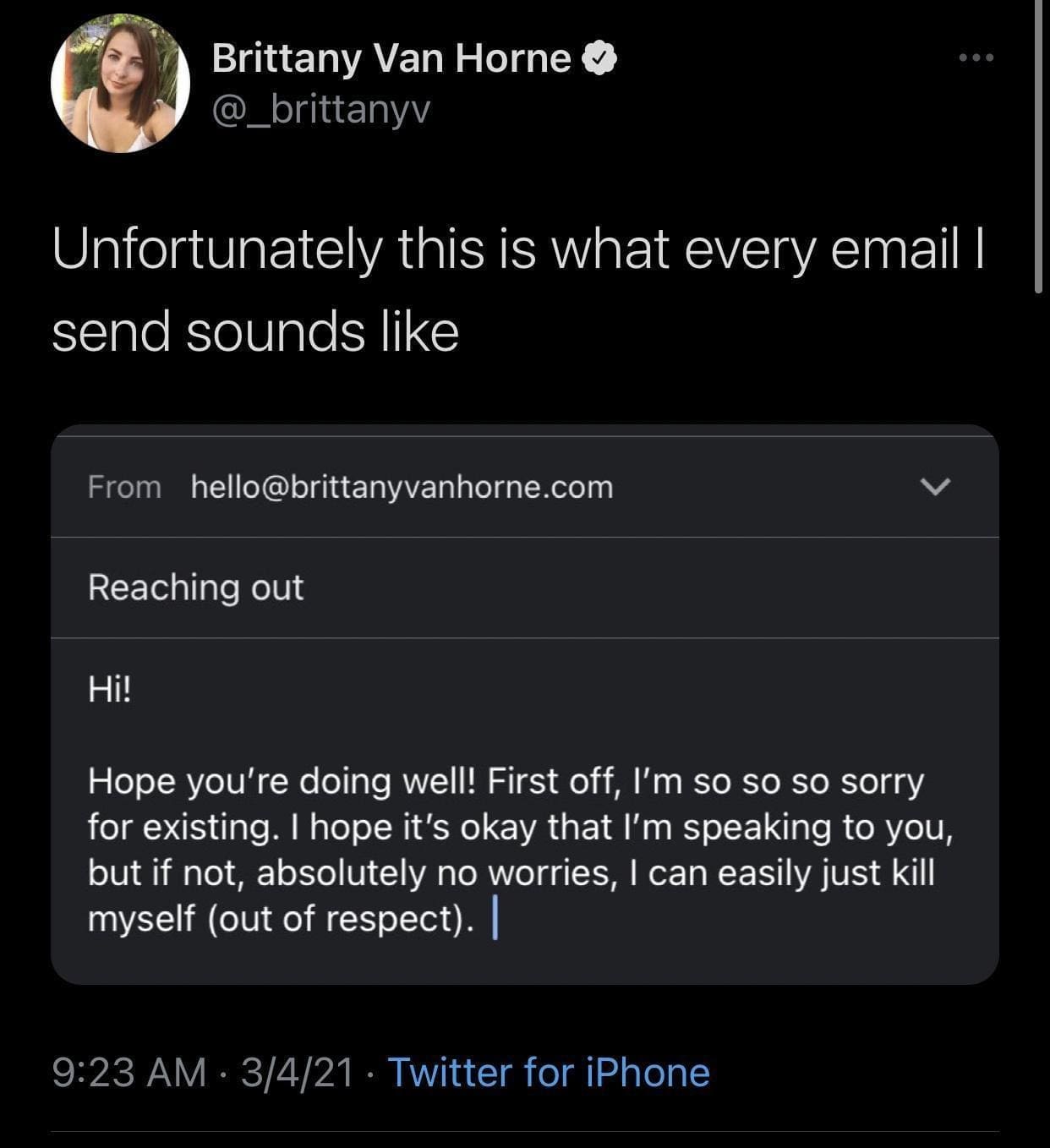The height and width of the screenshot is (1148, 1050).
Task: Click the Twitter for iPhone link
Action: click(548, 1072)
